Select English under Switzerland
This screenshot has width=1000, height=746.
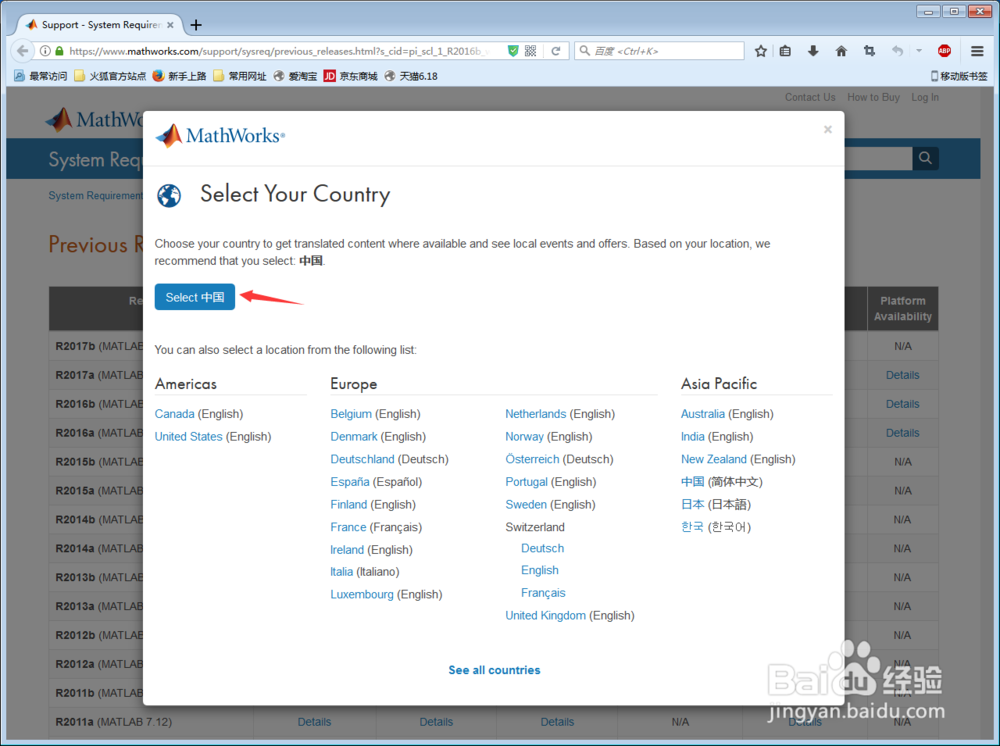[540, 570]
